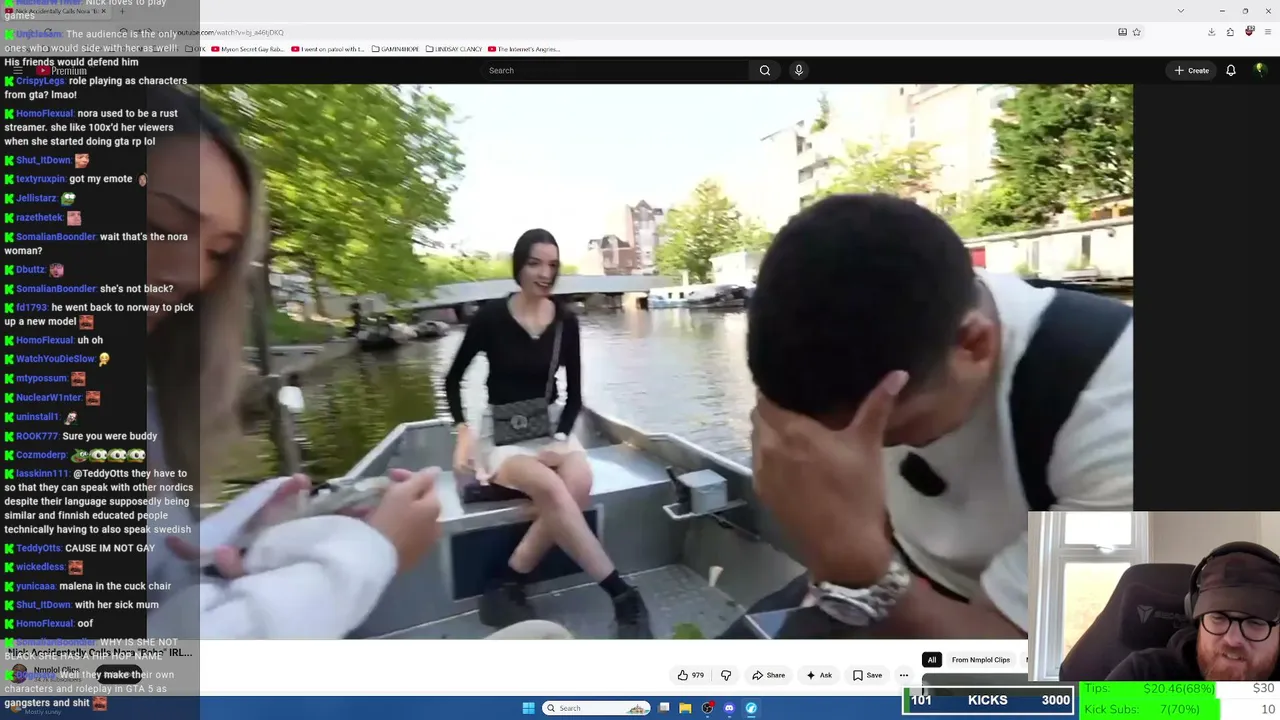Image resolution: width=1280 pixels, height=720 pixels.
Task: Open browser downloads icon
Action: tap(1211, 32)
